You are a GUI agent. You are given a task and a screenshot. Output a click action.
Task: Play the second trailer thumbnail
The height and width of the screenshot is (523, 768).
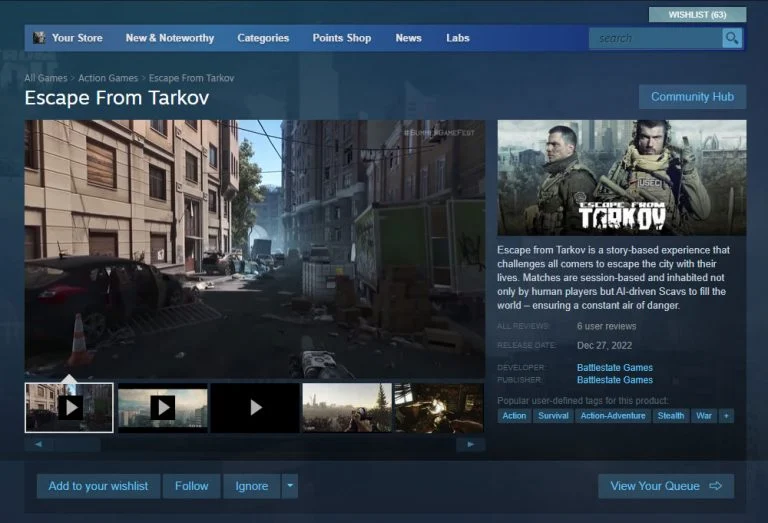coord(163,407)
